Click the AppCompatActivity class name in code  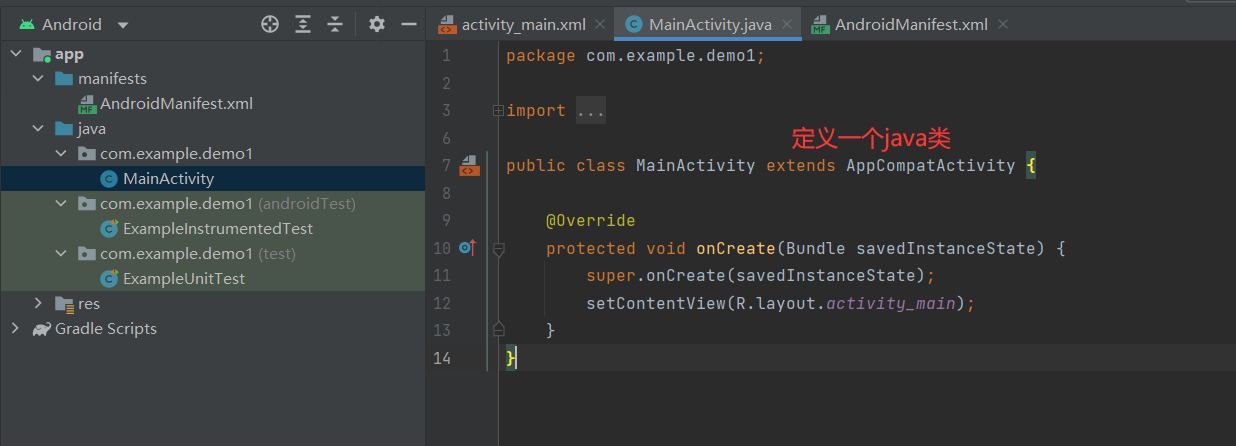pos(931,166)
